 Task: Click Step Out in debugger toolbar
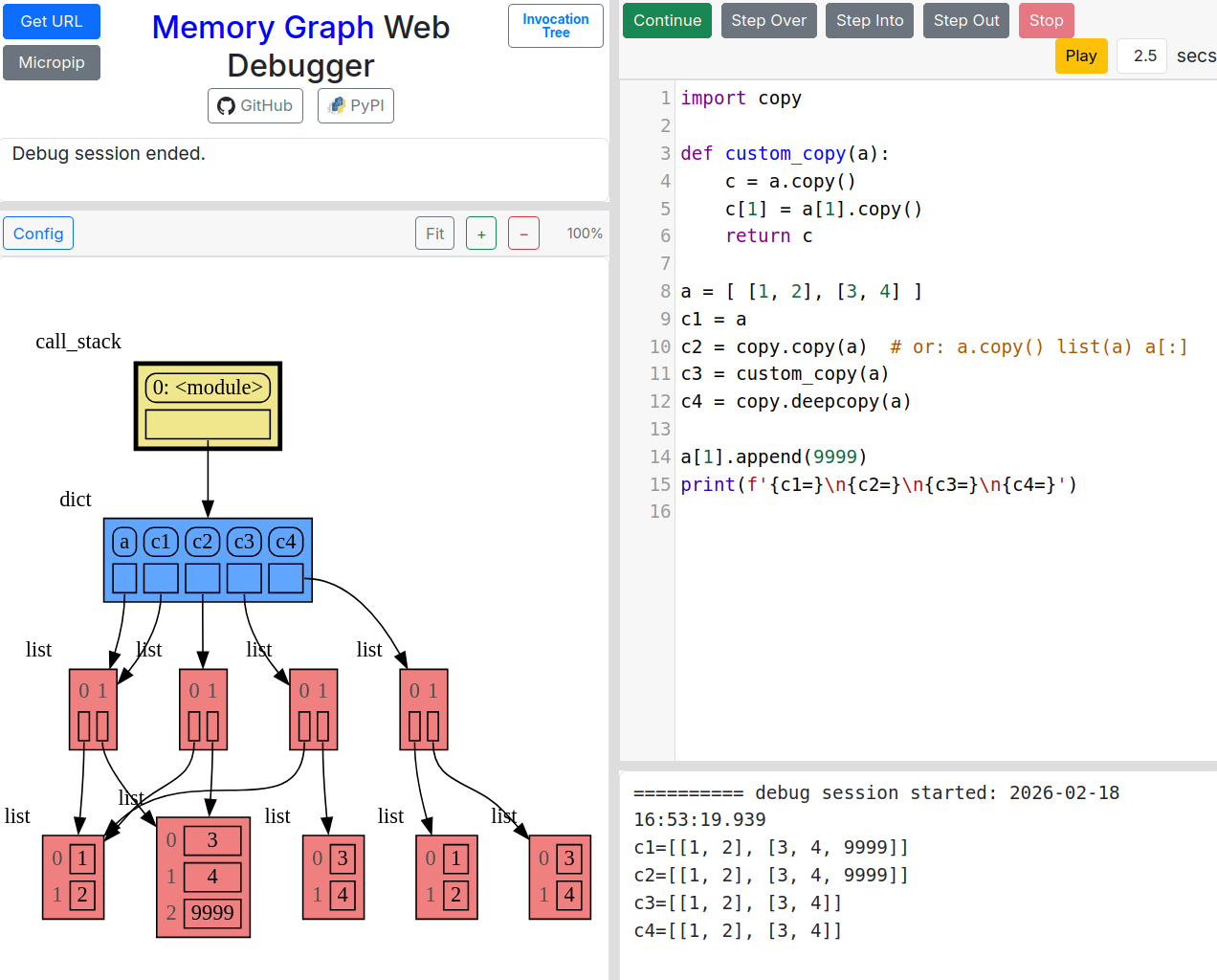coord(965,20)
